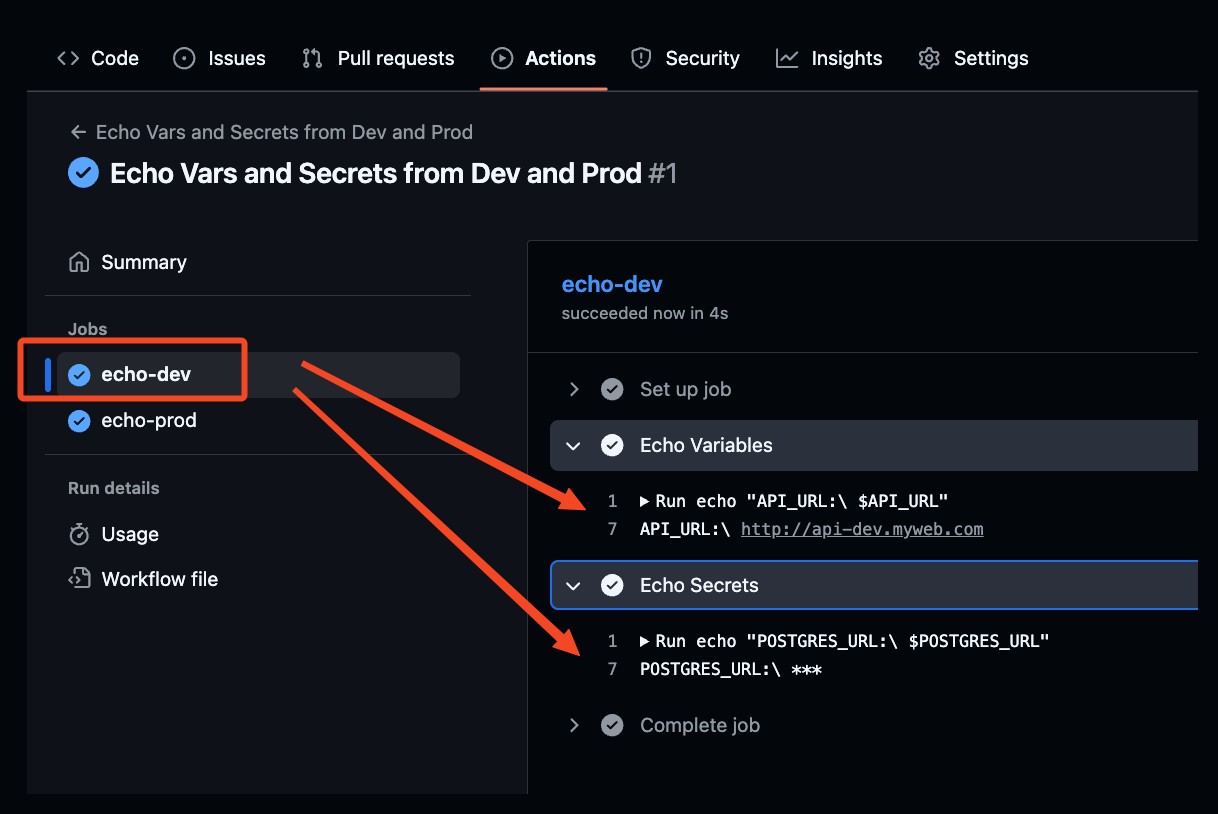Go to Pull requests tab
Viewport: 1218px width, 814px height.
(379, 58)
